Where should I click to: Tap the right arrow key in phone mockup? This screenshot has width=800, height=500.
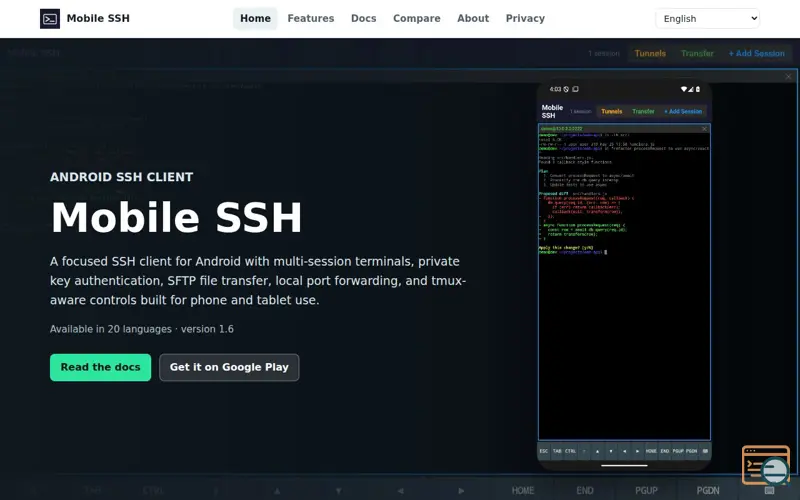637,451
